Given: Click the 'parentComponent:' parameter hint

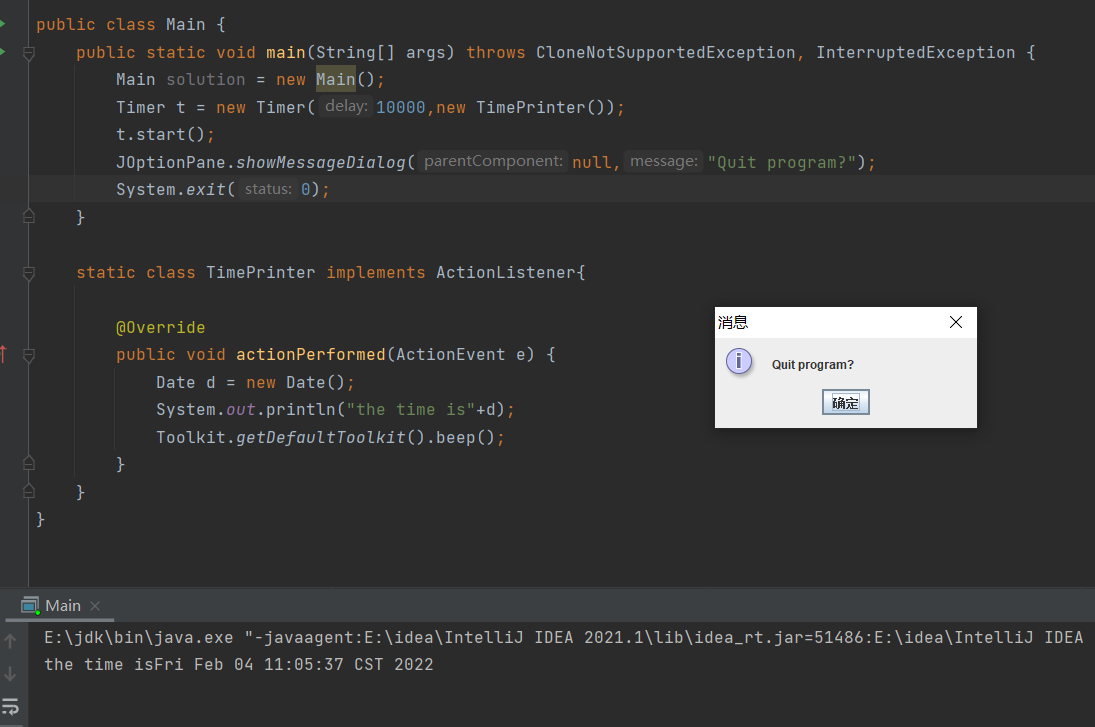Looking at the screenshot, I should (x=493, y=161).
